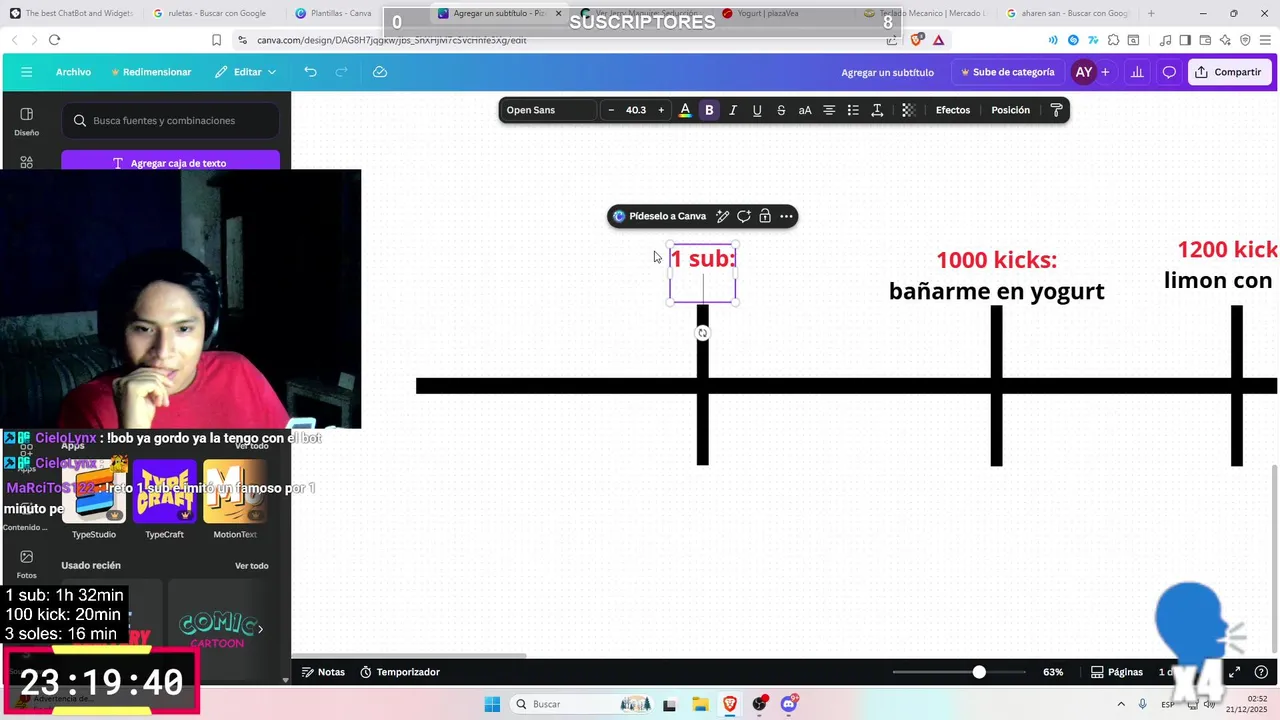Open the Posición panel

point(1010,110)
